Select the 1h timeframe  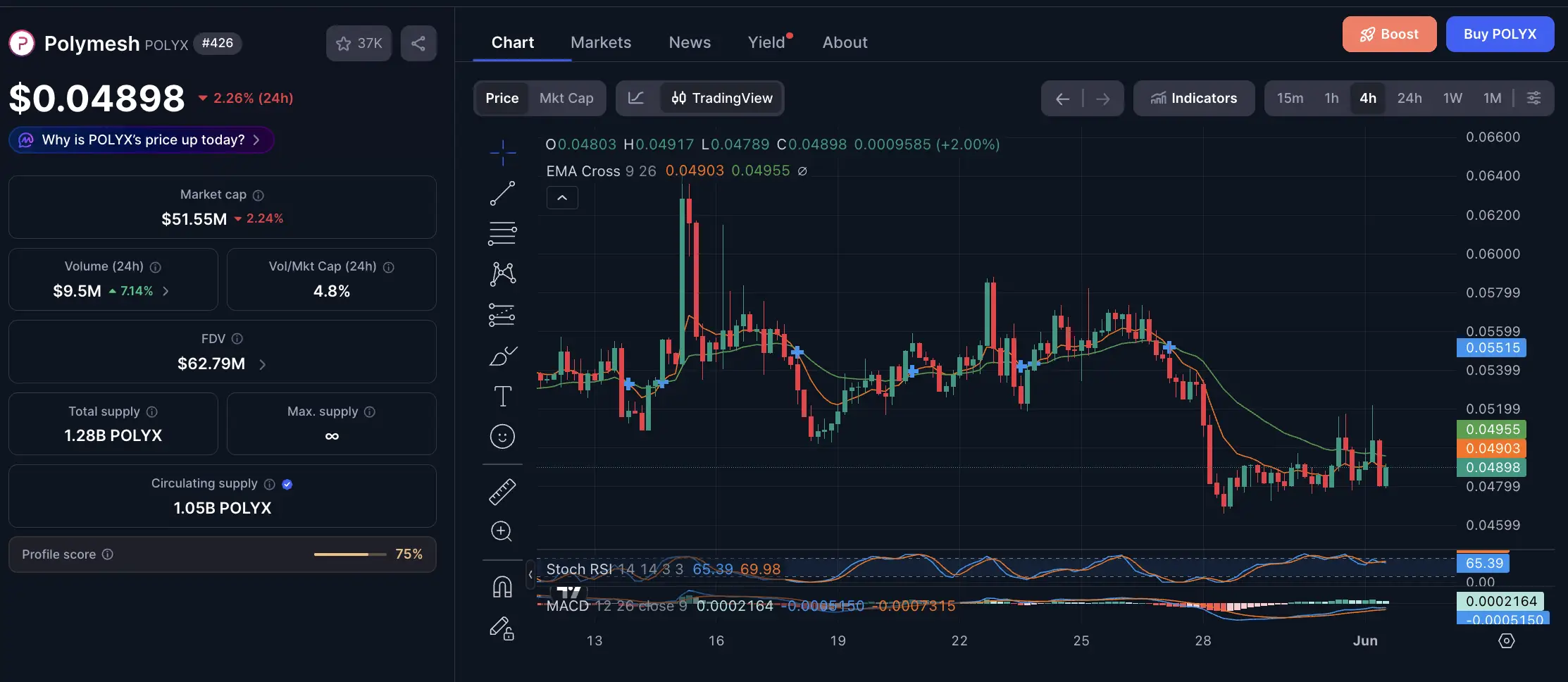click(x=1331, y=98)
